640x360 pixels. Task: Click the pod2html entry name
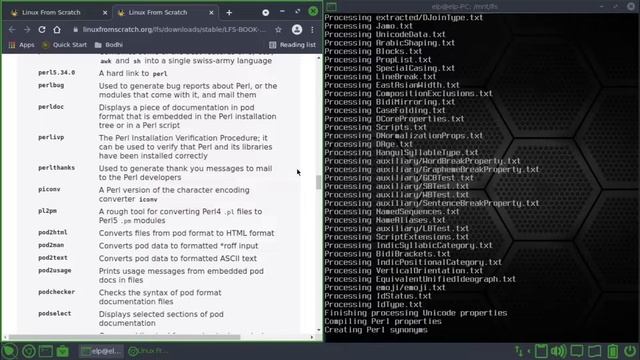[x=53, y=233]
